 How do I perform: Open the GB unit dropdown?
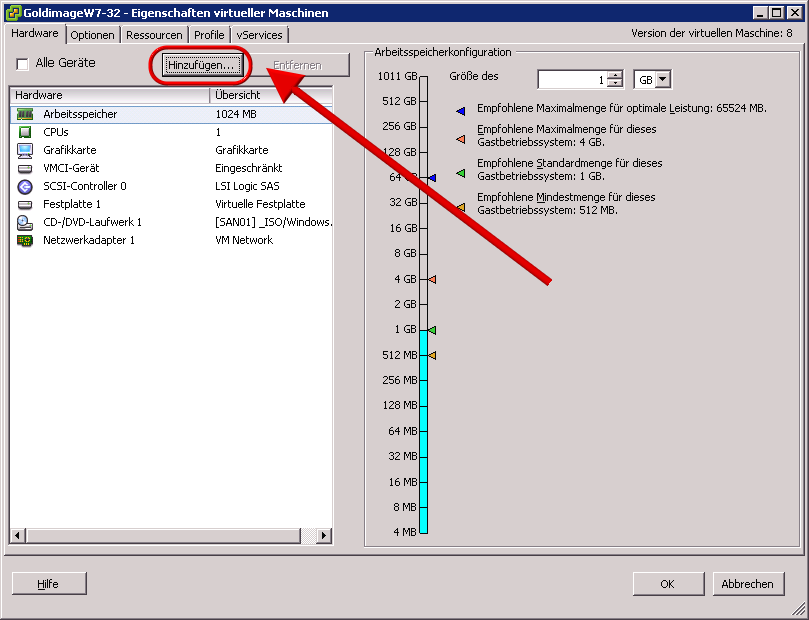click(652, 80)
